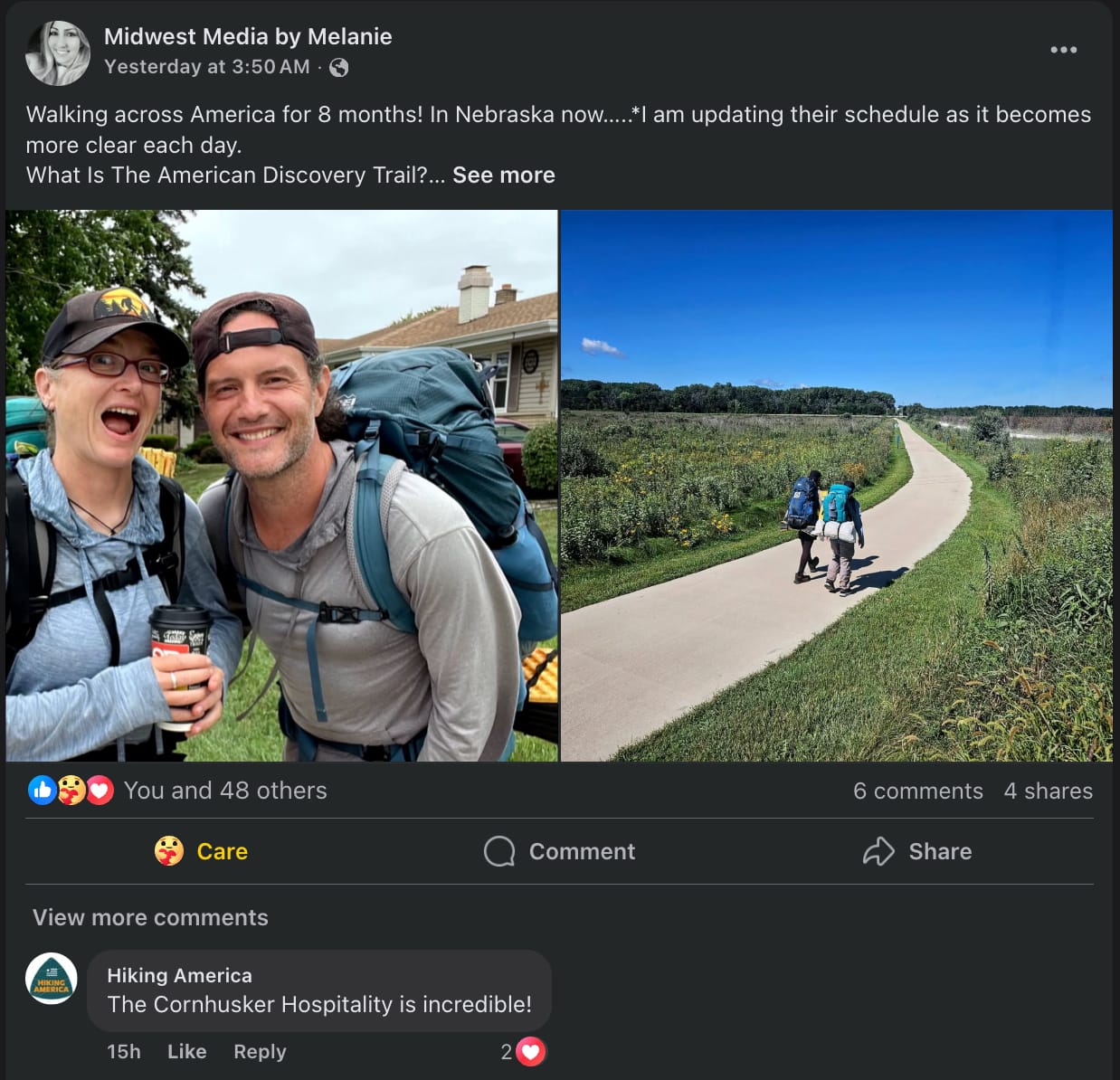1120x1080 pixels.
Task: Click the comment speech bubble icon
Action: pos(499,851)
